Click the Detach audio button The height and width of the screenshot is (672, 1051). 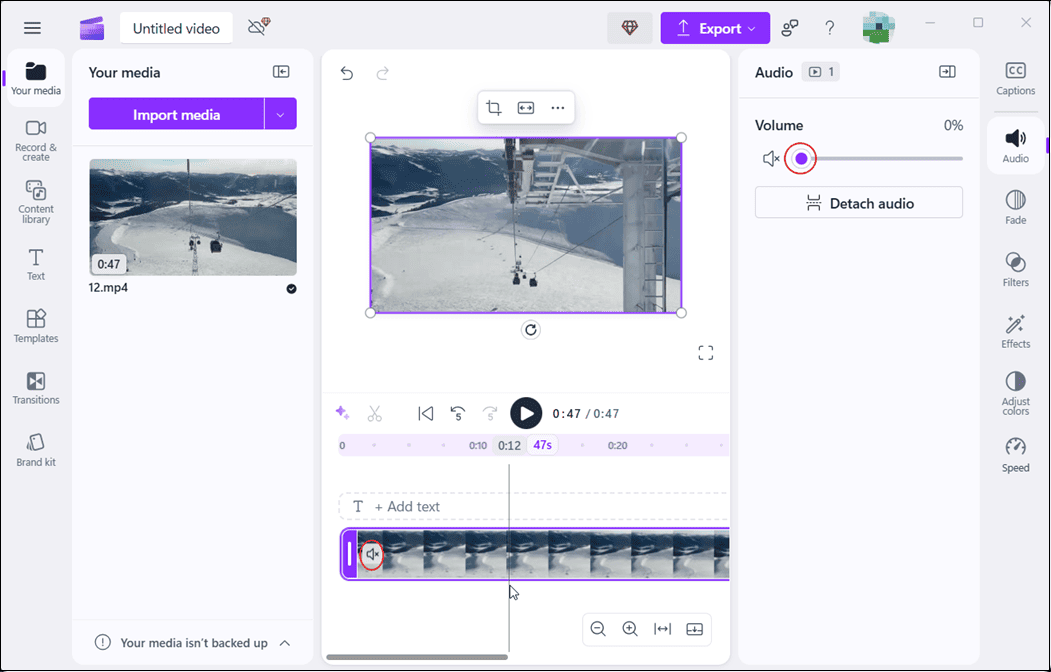click(x=858, y=202)
